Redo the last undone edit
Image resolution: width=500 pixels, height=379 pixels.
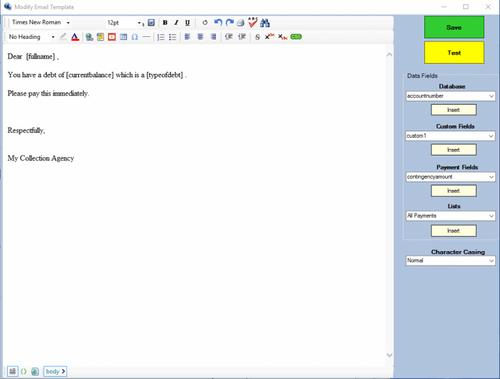tap(229, 23)
